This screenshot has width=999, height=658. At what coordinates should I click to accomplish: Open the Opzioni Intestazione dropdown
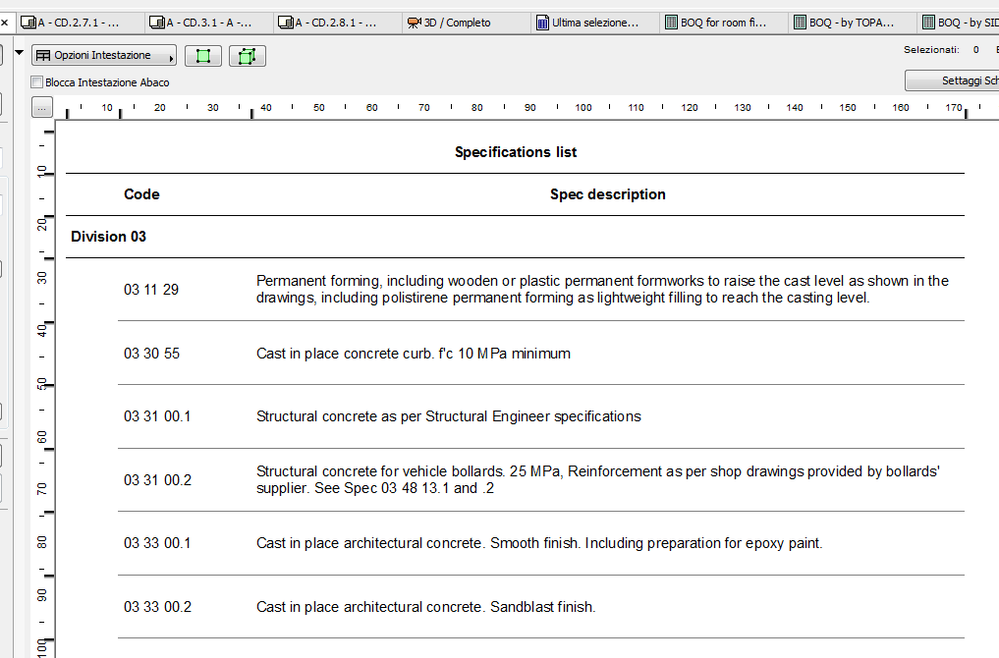(104, 55)
